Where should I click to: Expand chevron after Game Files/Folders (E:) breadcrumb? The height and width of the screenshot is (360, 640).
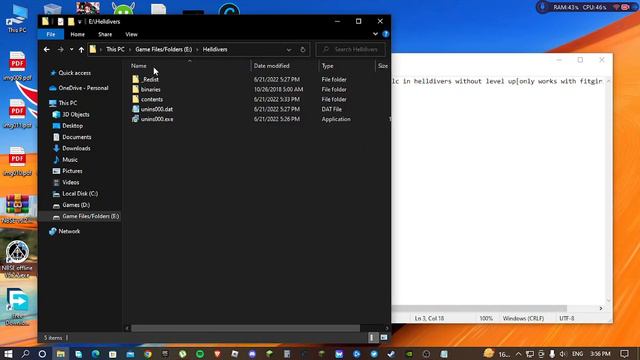[197, 49]
